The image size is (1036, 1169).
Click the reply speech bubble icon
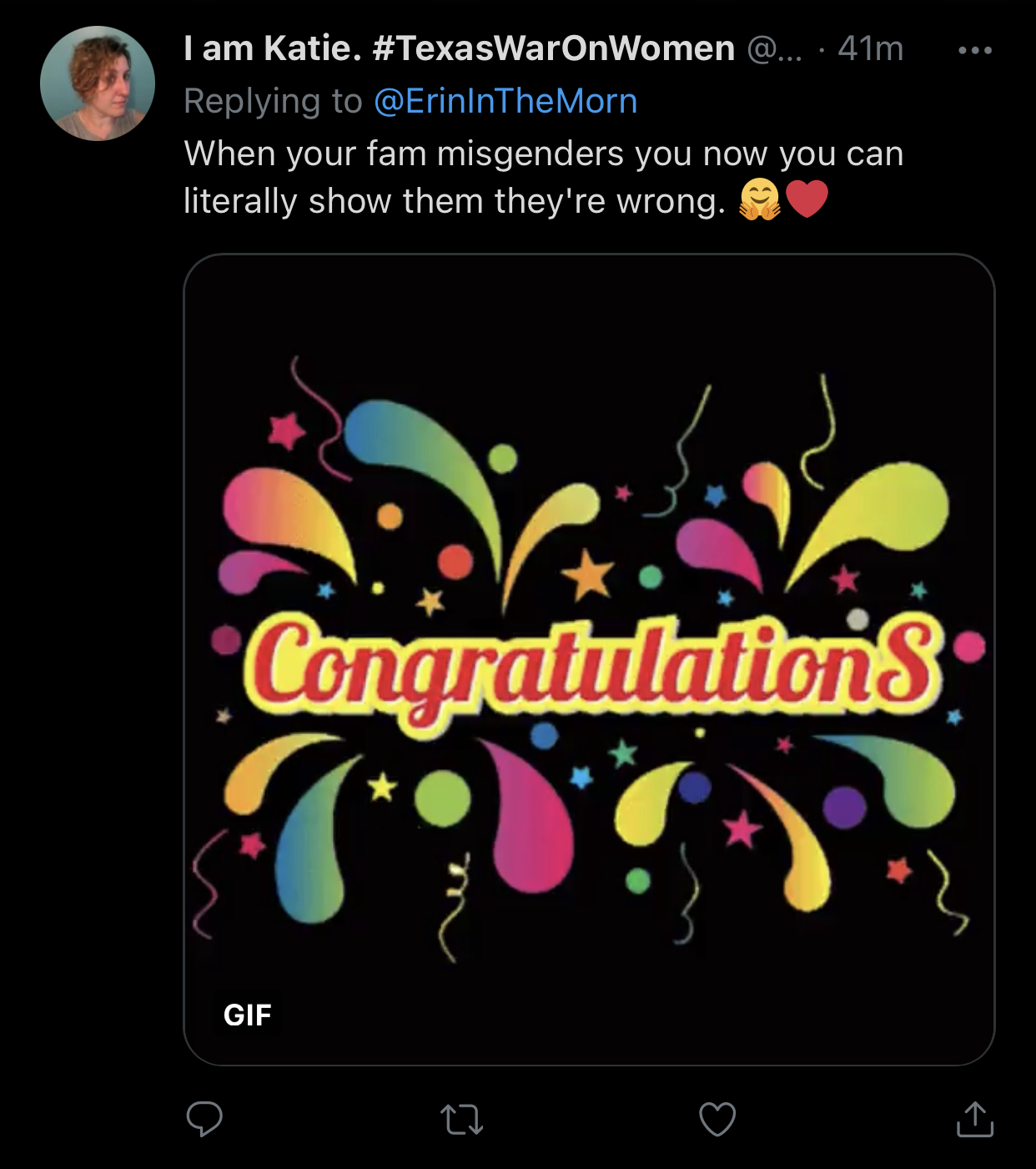[204, 1119]
